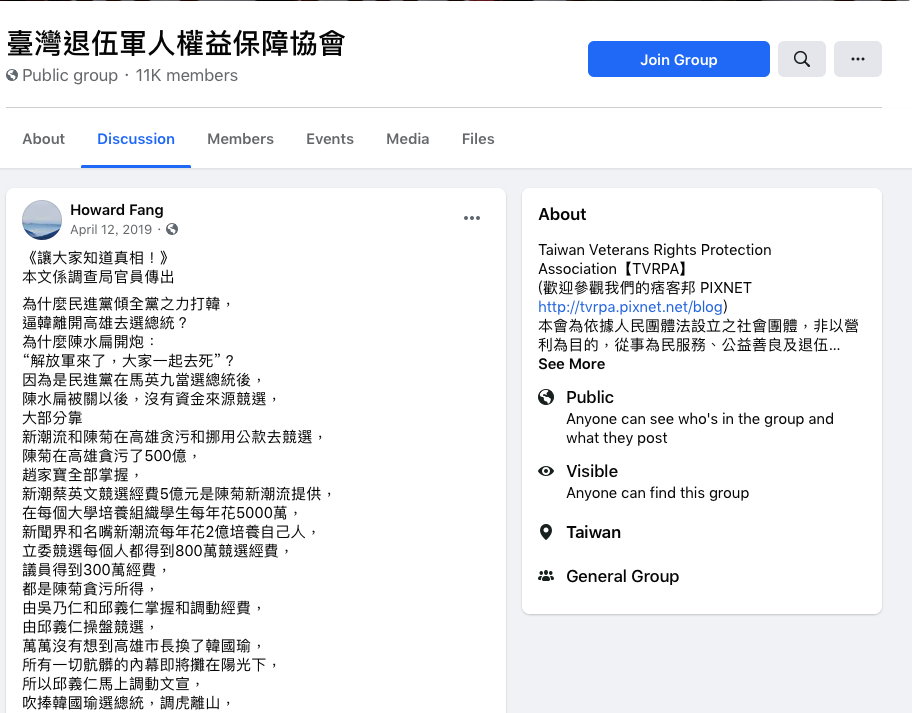Click the About panel heading
Image resolution: width=912 pixels, height=713 pixels.
click(x=562, y=215)
